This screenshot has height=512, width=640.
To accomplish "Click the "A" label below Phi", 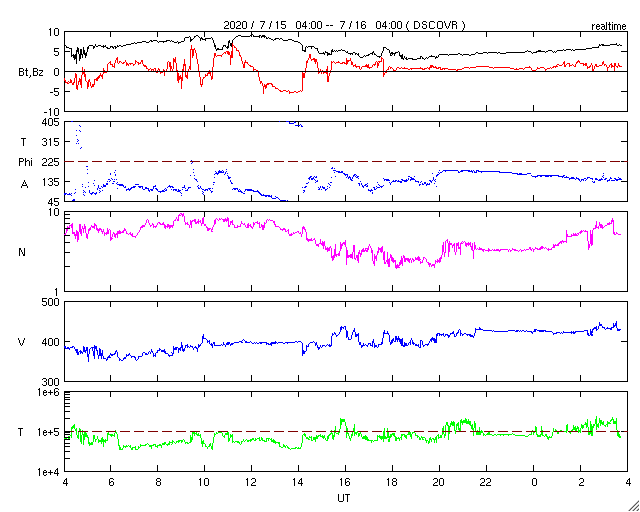I will [x=24, y=185].
